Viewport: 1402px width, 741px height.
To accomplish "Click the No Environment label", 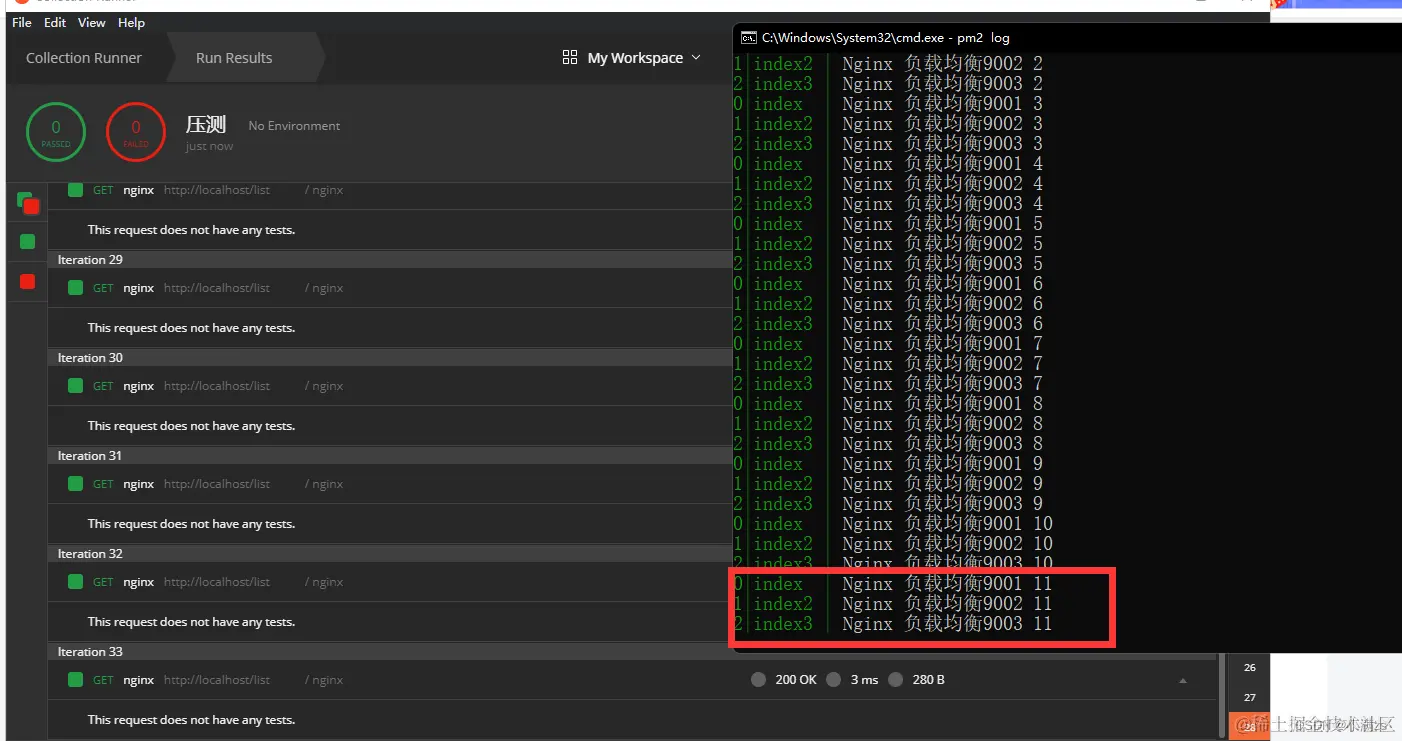I will 294,126.
